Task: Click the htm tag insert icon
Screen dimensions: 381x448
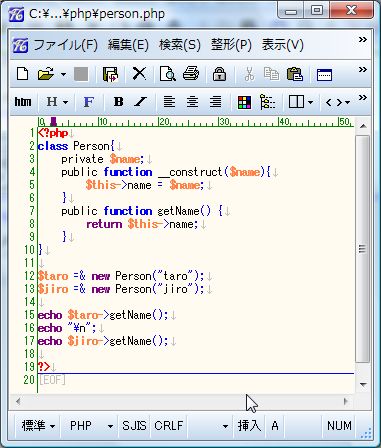Action: 23,102
